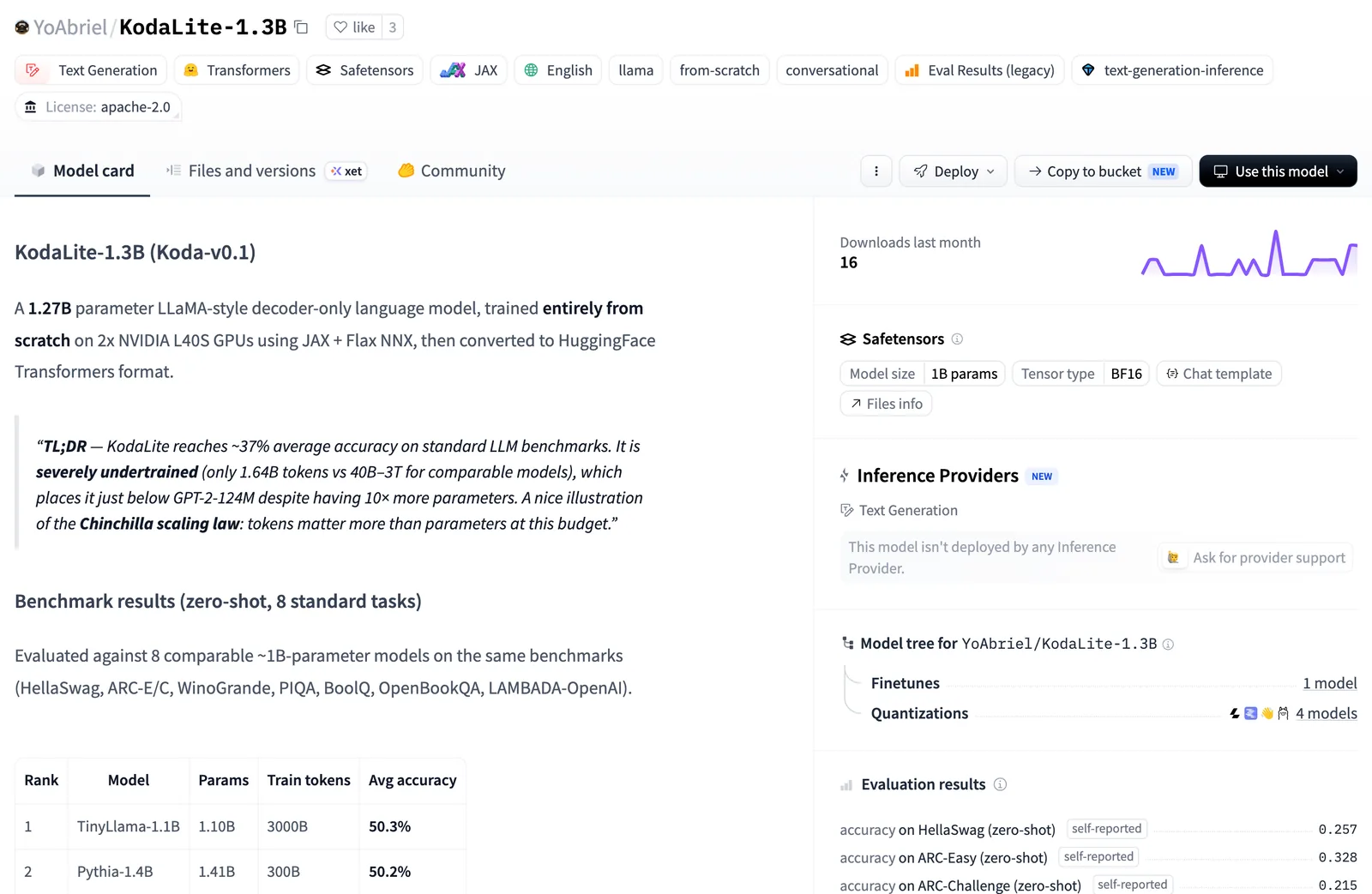Select the conversational tag

point(832,70)
